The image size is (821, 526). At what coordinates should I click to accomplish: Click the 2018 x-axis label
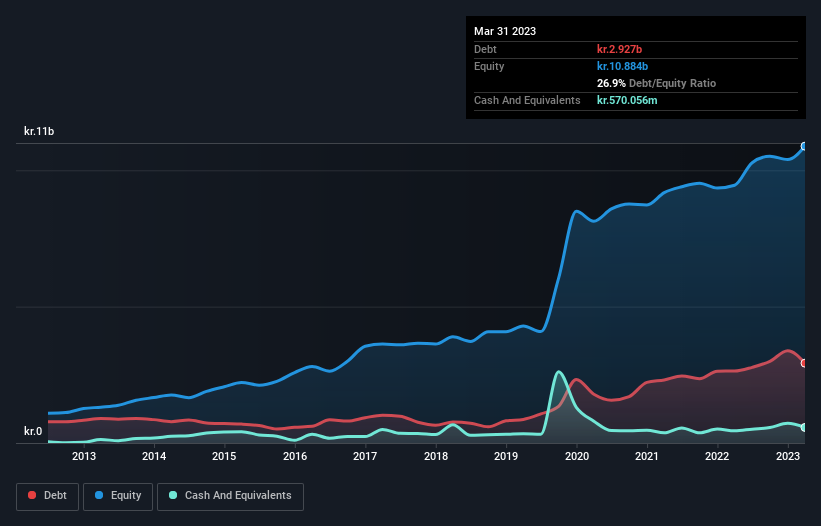(436, 456)
